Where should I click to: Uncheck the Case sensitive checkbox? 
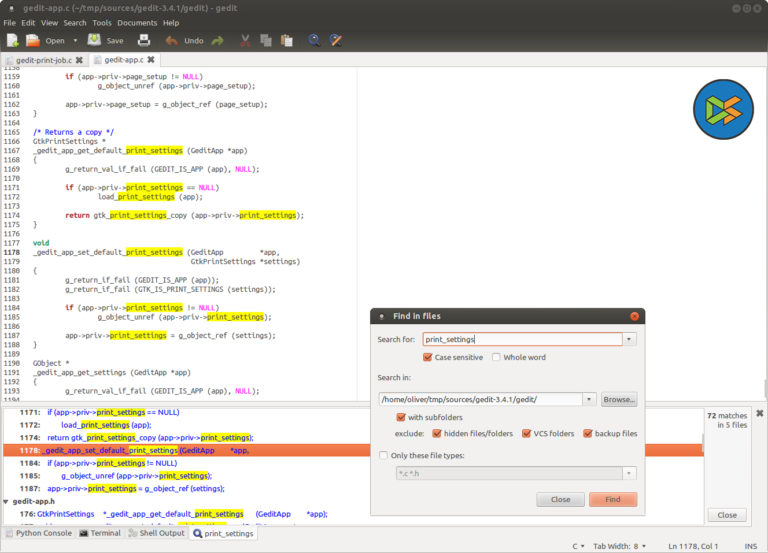pyautogui.click(x=428, y=357)
